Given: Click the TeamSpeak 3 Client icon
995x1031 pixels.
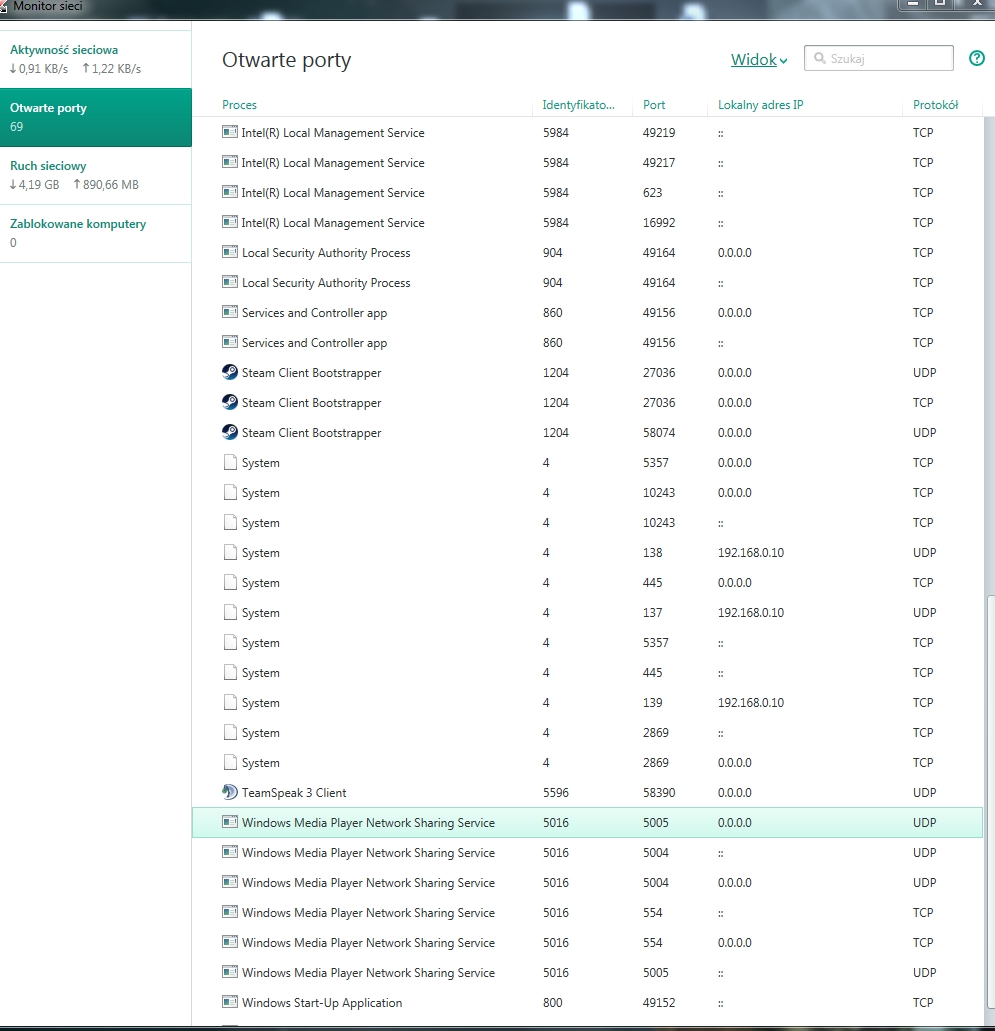Looking at the screenshot, I should pyautogui.click(x=230, y=792).
